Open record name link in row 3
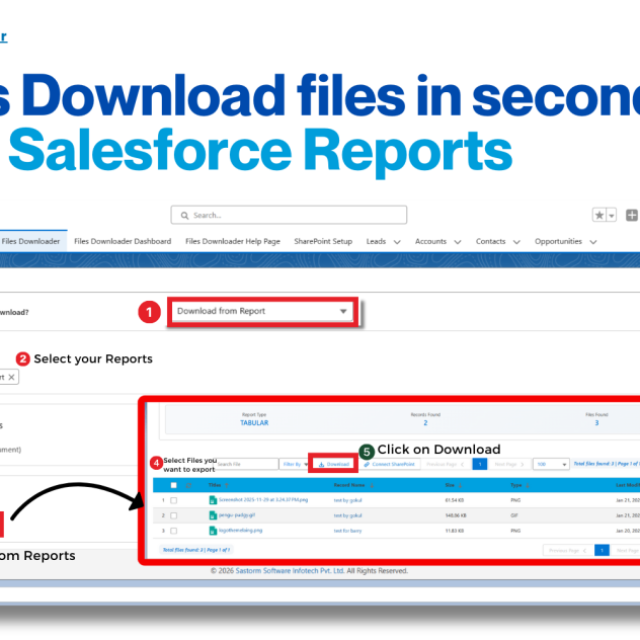 [348, 531]
